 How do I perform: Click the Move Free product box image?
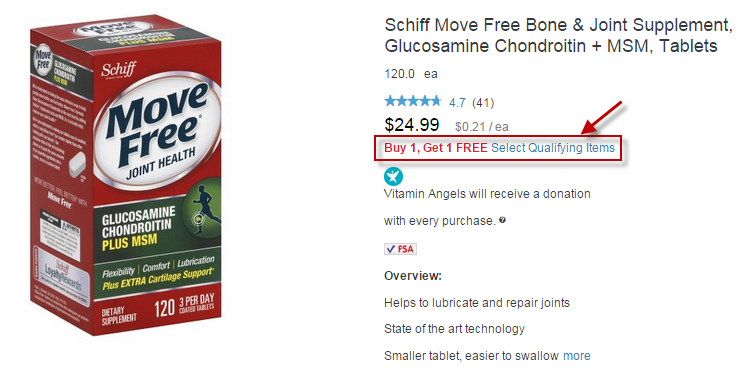pyautogui.click(x=126, y=175)
